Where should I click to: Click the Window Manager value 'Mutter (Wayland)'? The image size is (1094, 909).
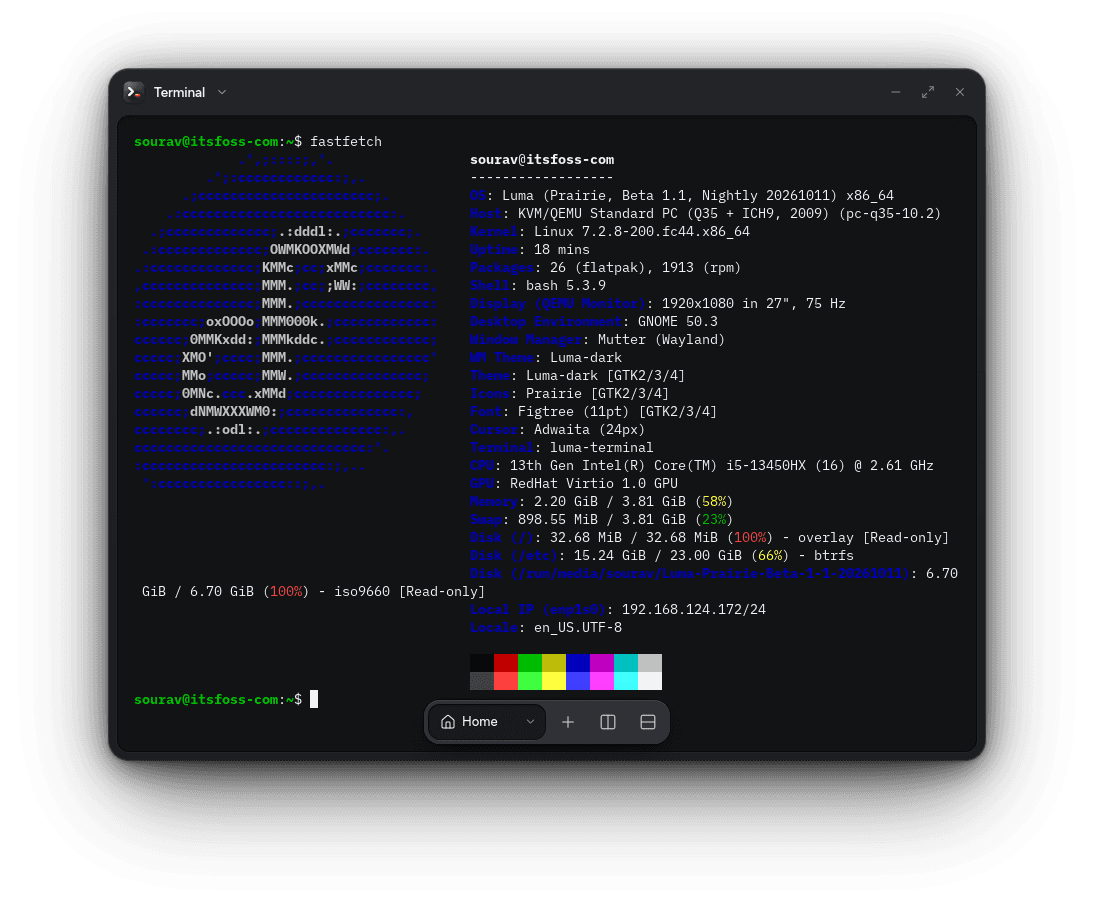coord(661,340)
